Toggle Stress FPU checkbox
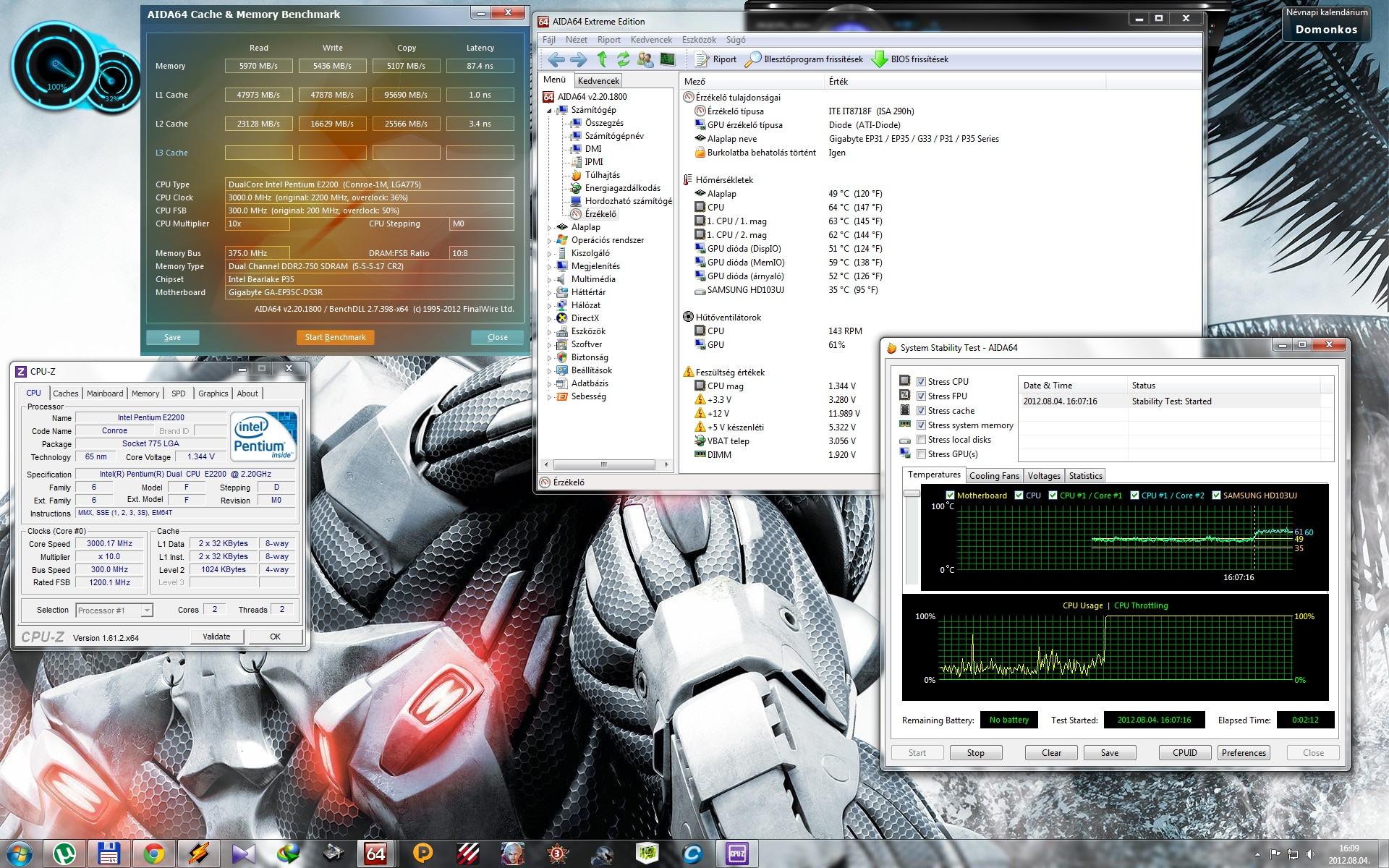 pyautogui.click(x=921, y=396)
